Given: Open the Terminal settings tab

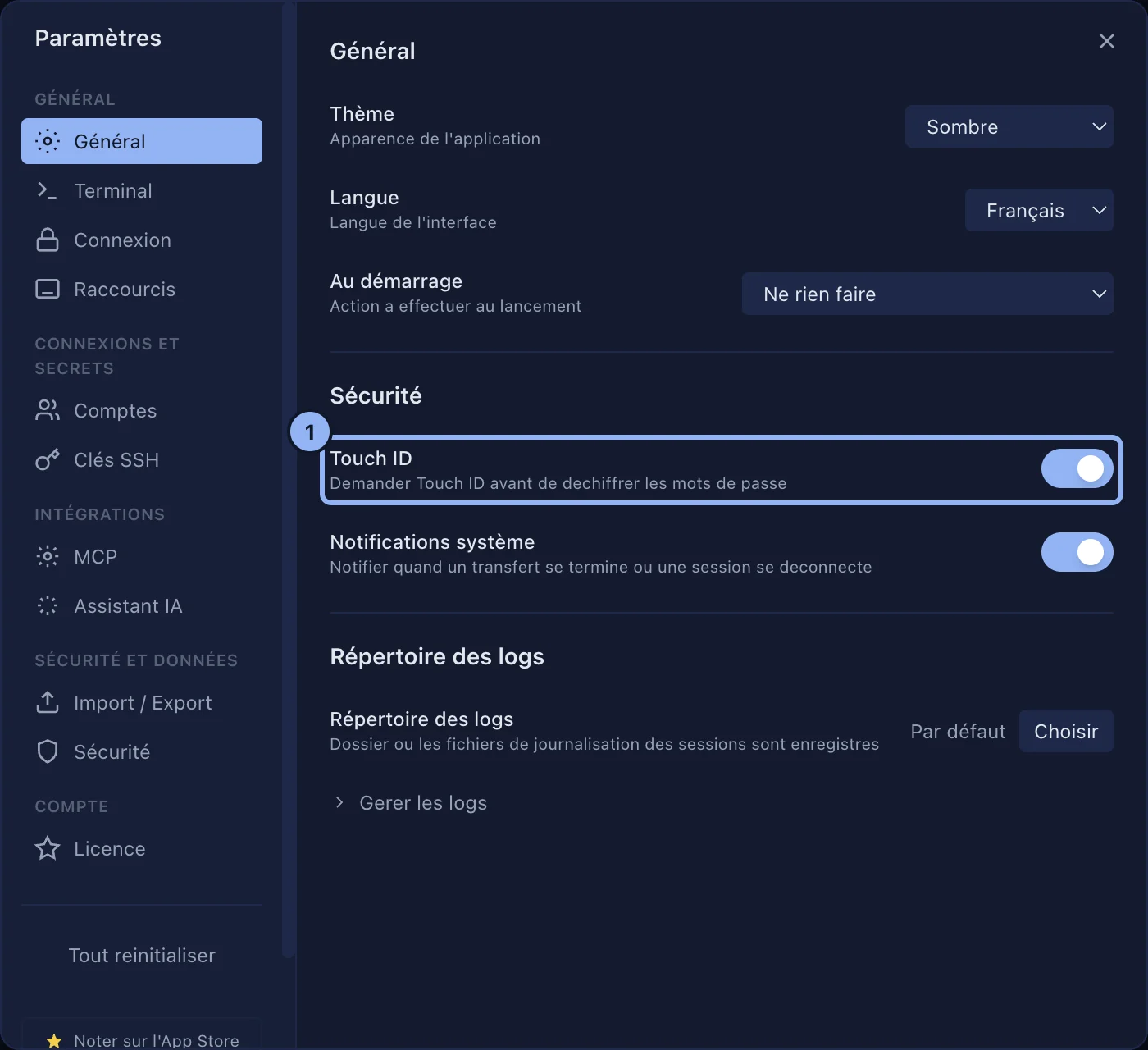Looking at the screenshot, I should 142,190.
